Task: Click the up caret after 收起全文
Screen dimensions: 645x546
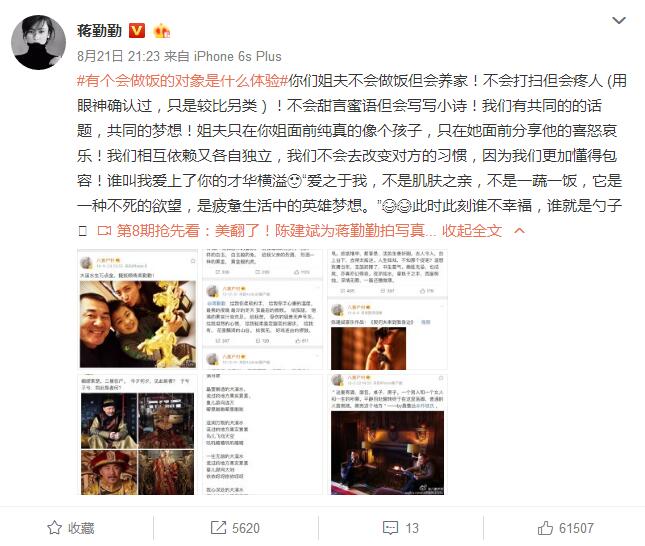Action: pos(520,230)
